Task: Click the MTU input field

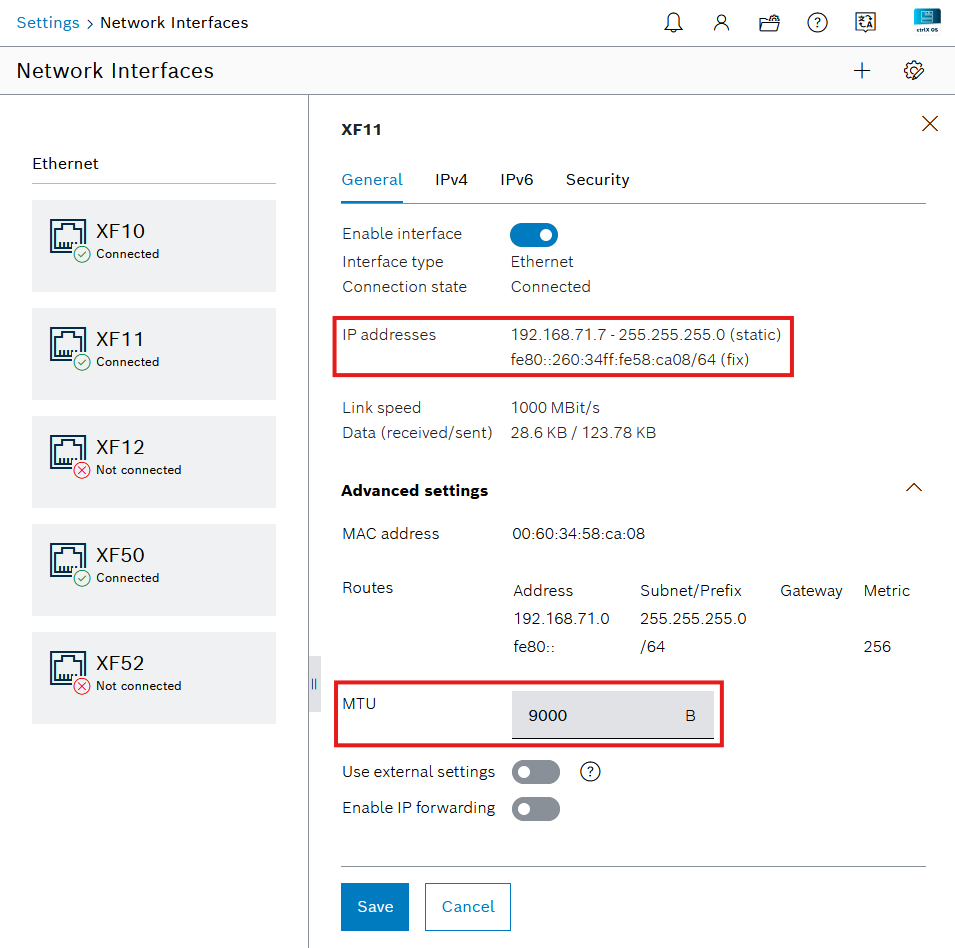Action: [x=612, y=715]
